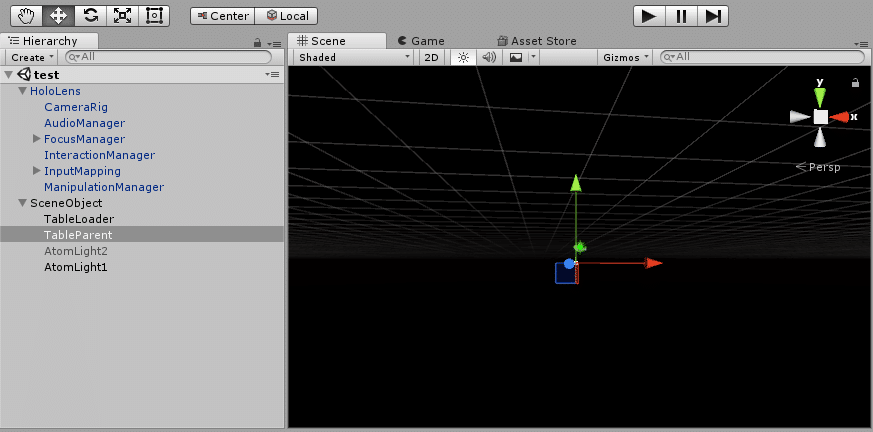The height and width of the screenshot is (432, 873).
Task: Select the TableLoader object
Action: (x=79, y=219)
